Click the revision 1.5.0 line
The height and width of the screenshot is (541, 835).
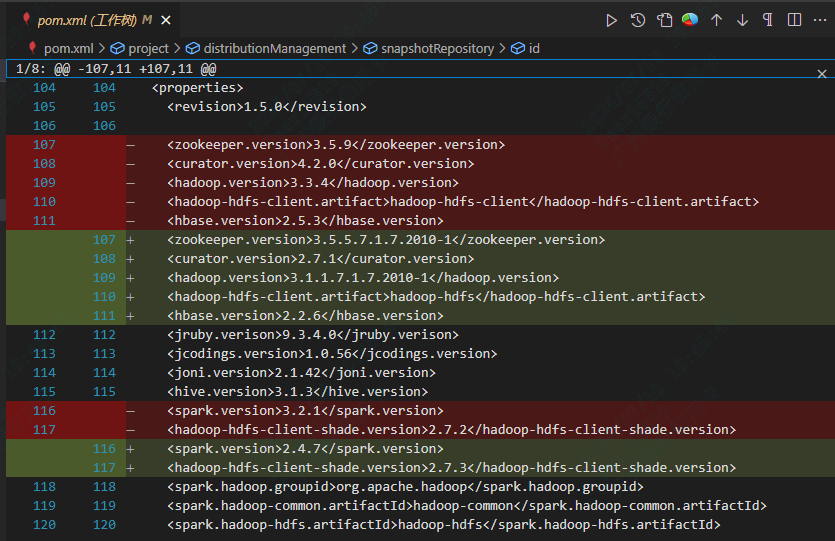click(266, 106)
